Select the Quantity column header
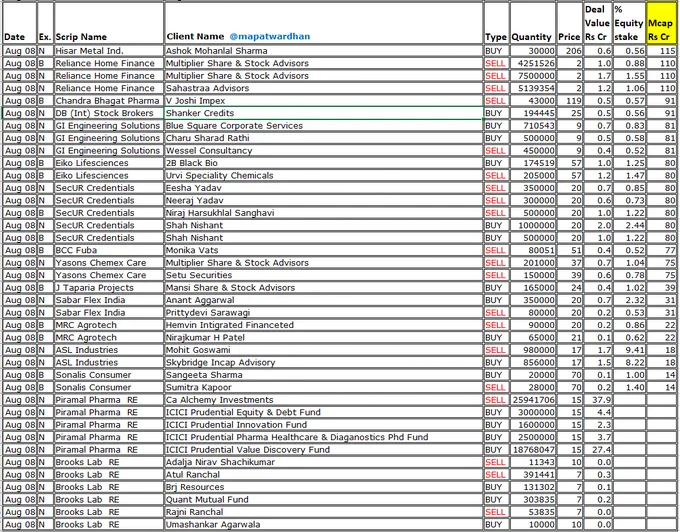This screenshot has width=680, height=532. (532, 23)
